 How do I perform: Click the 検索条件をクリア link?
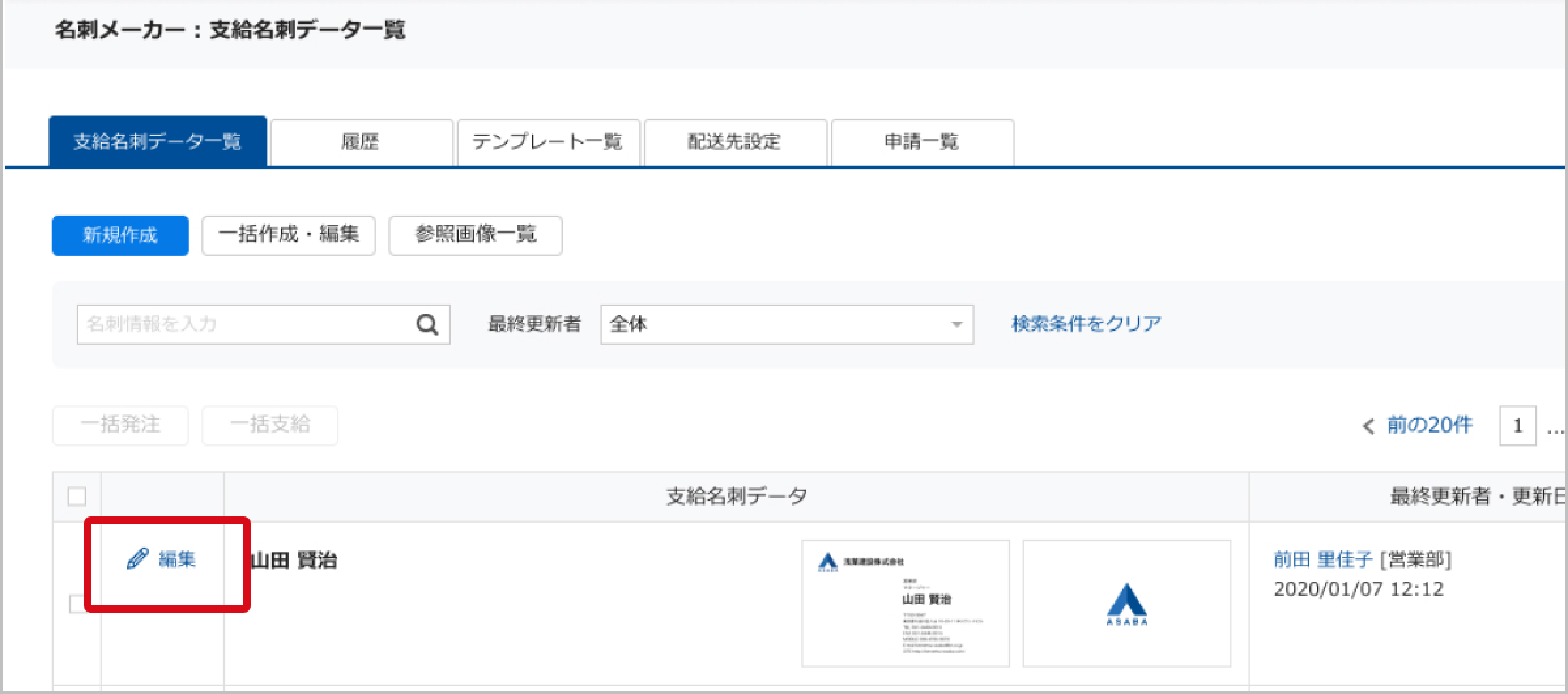(x=1086, y=324)
